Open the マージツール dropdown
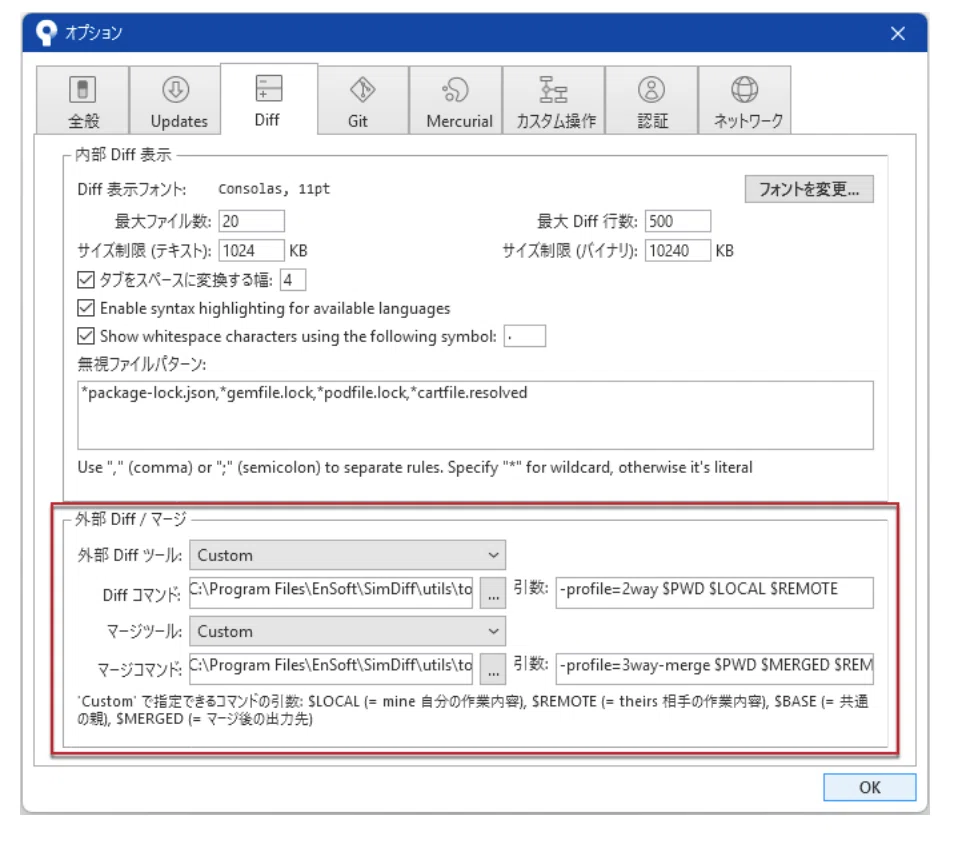The image size is (962, 842). pyautogui.click(x=347, y=632)
